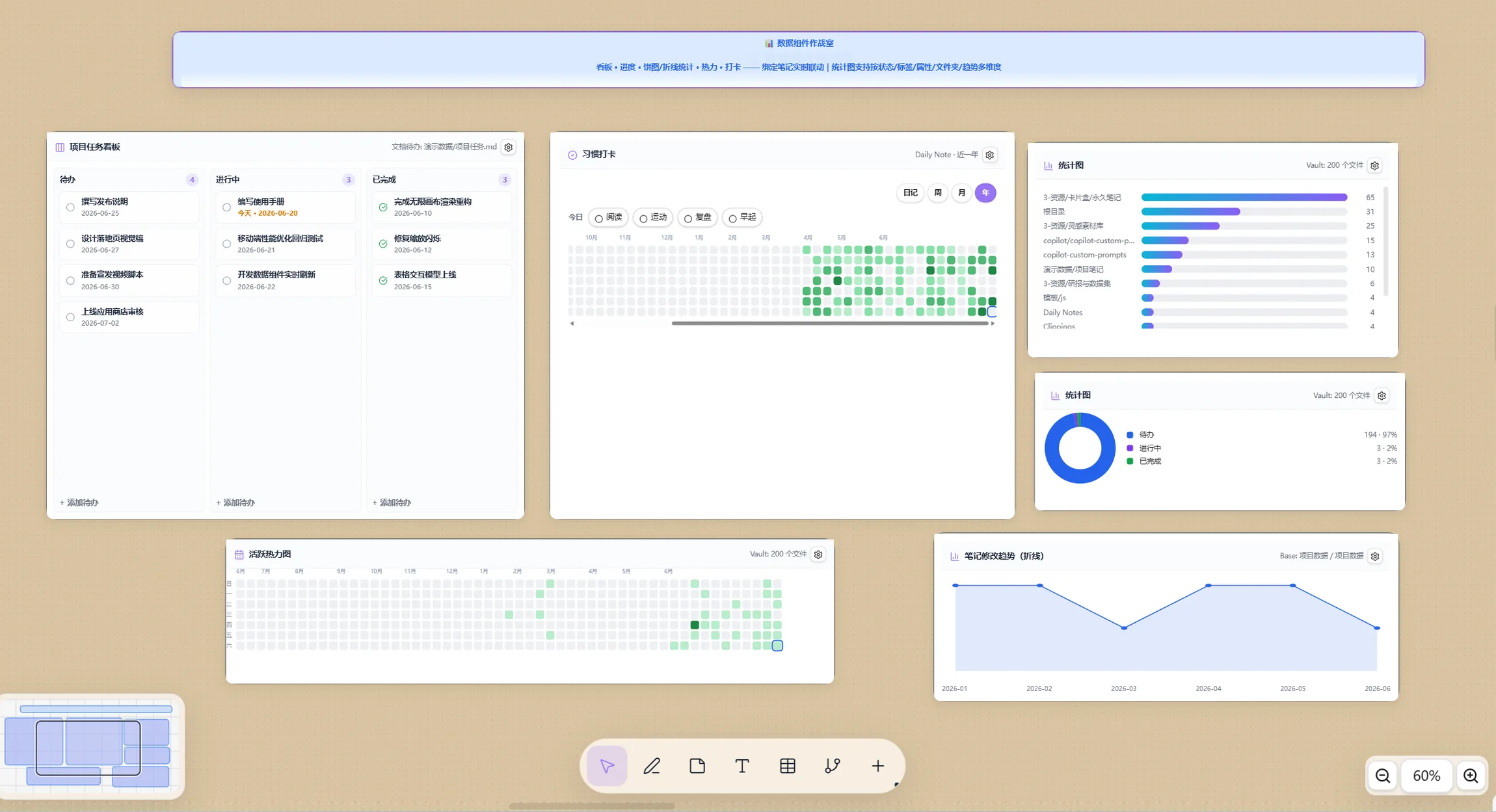Open the plus add-more tool
The image size is (1496, 812).
point(877,766)
